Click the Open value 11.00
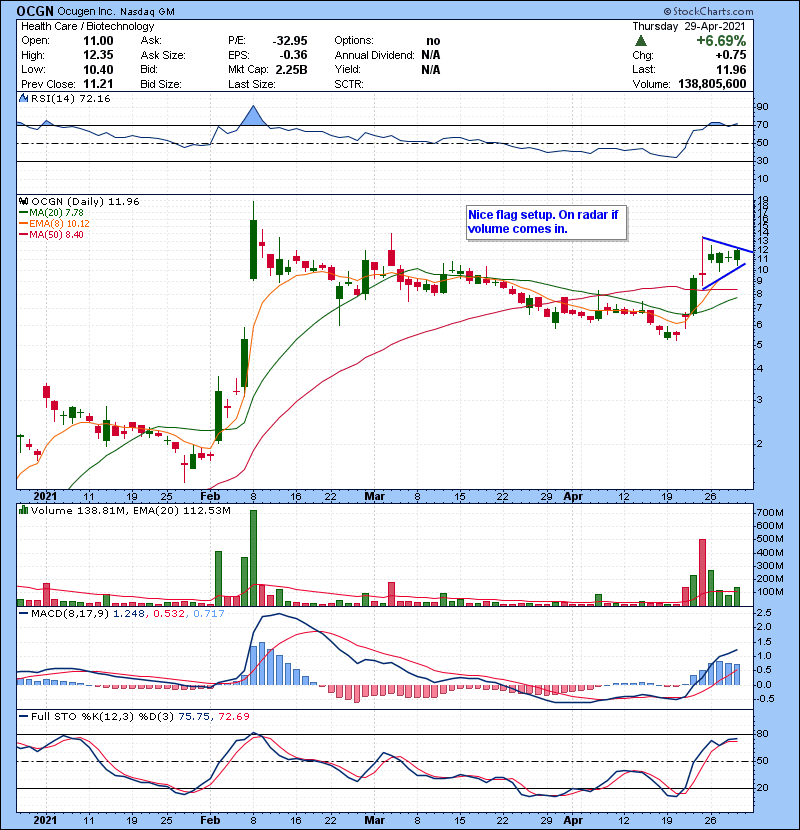 coord(98,41)
